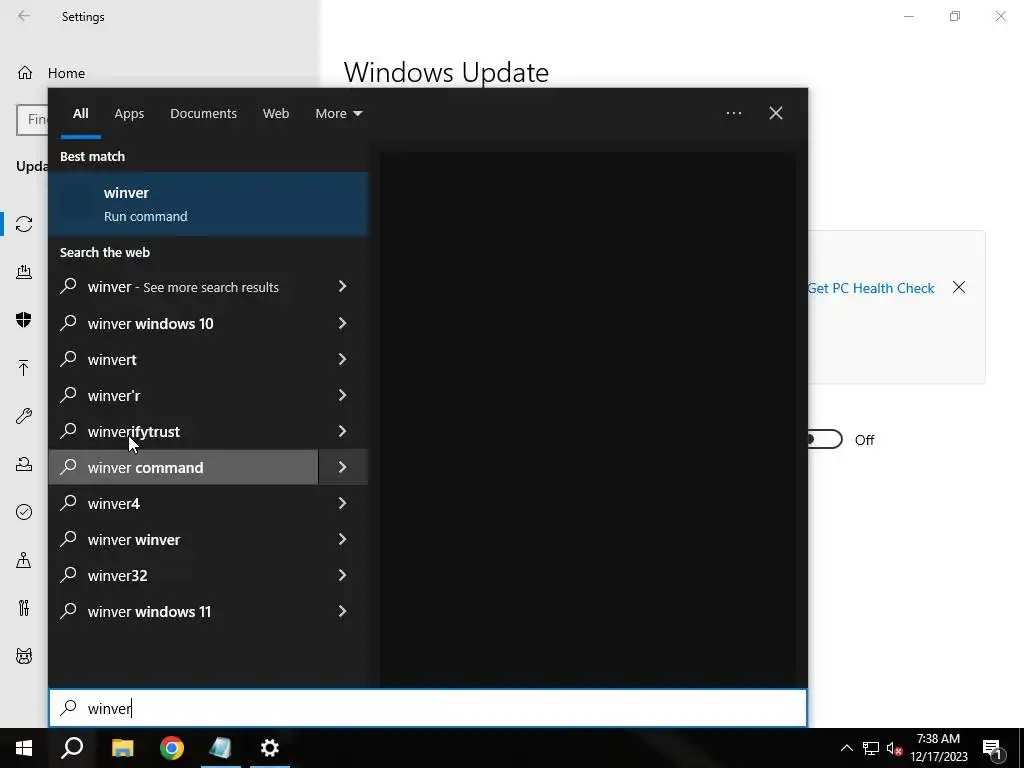Open network status tray icon
The height and width of the screenshot is (768, 1024).
pyautogui.click(x=871, y=748)
